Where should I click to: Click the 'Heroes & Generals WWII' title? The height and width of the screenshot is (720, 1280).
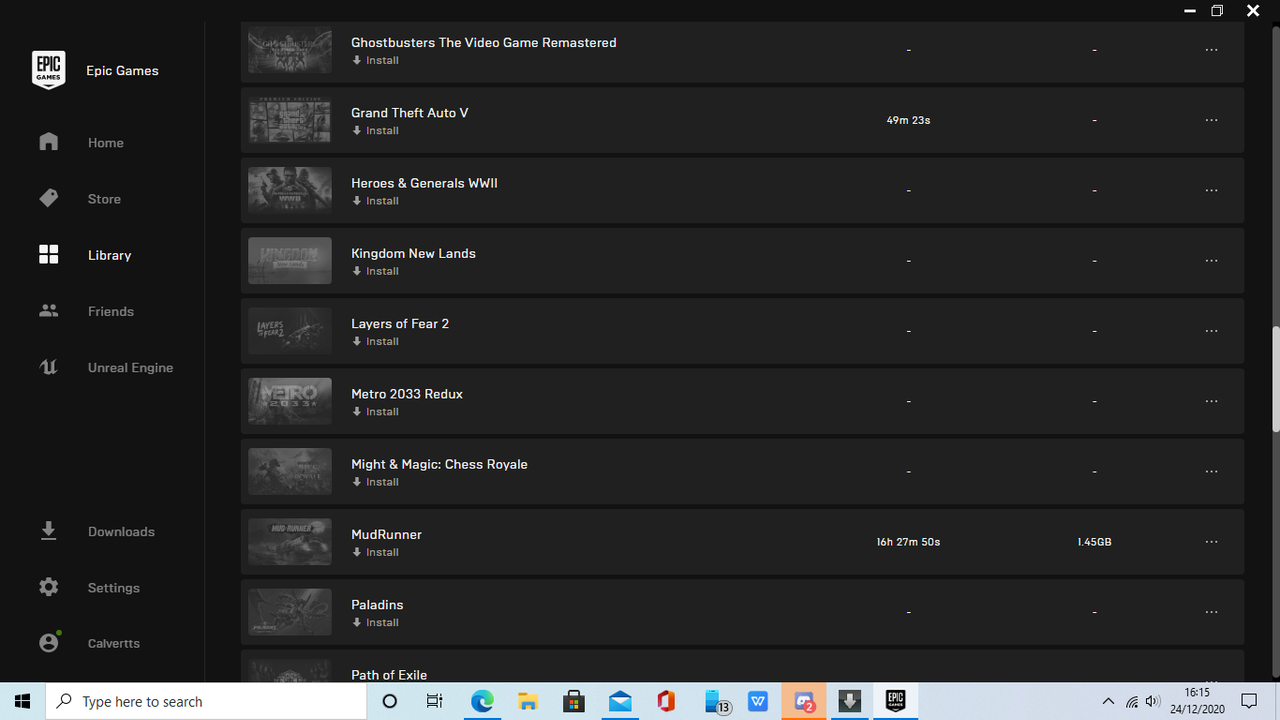pyautogui.click(x=424, y=183)
